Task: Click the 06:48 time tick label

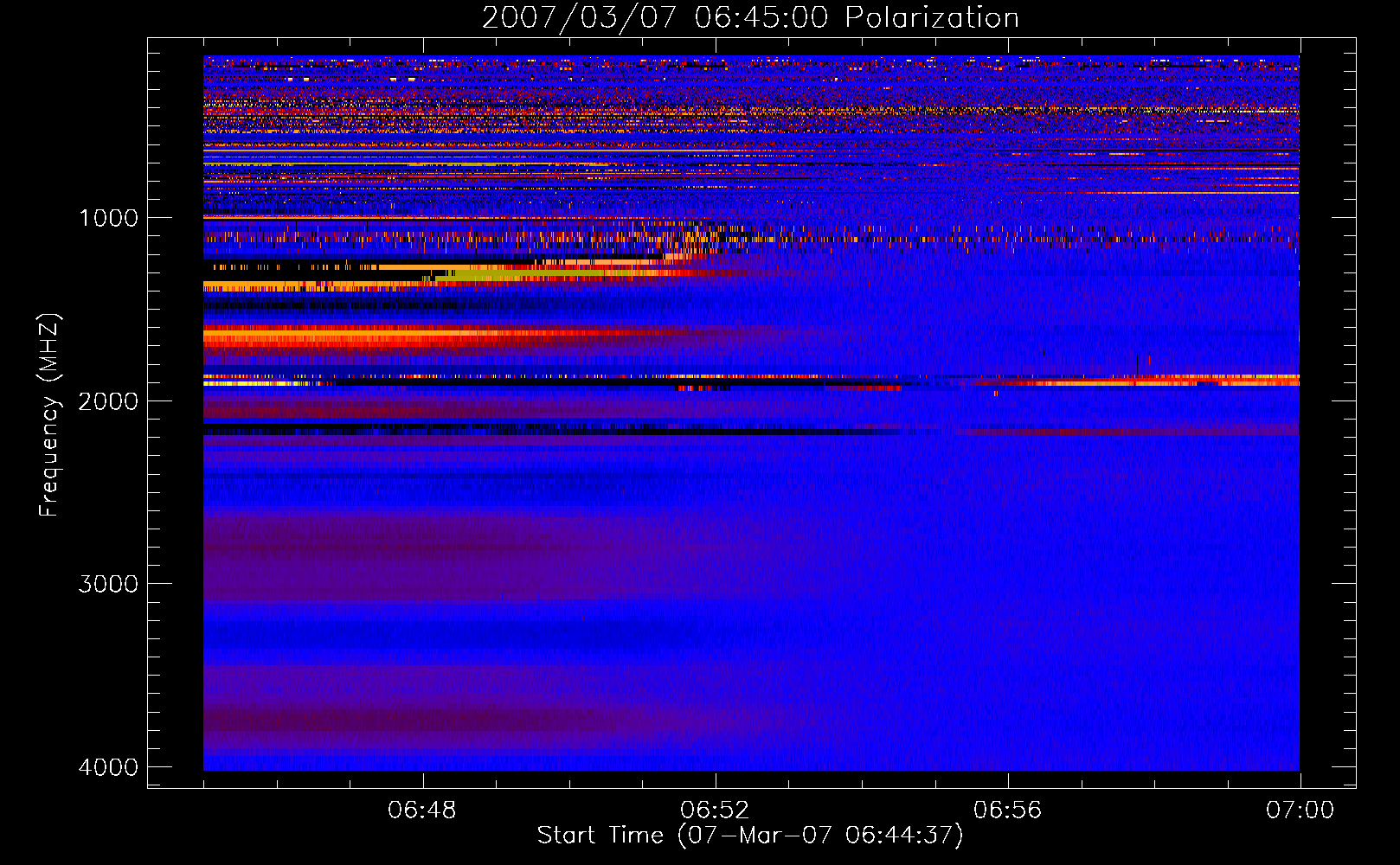Action: click(x=422, y=811)
